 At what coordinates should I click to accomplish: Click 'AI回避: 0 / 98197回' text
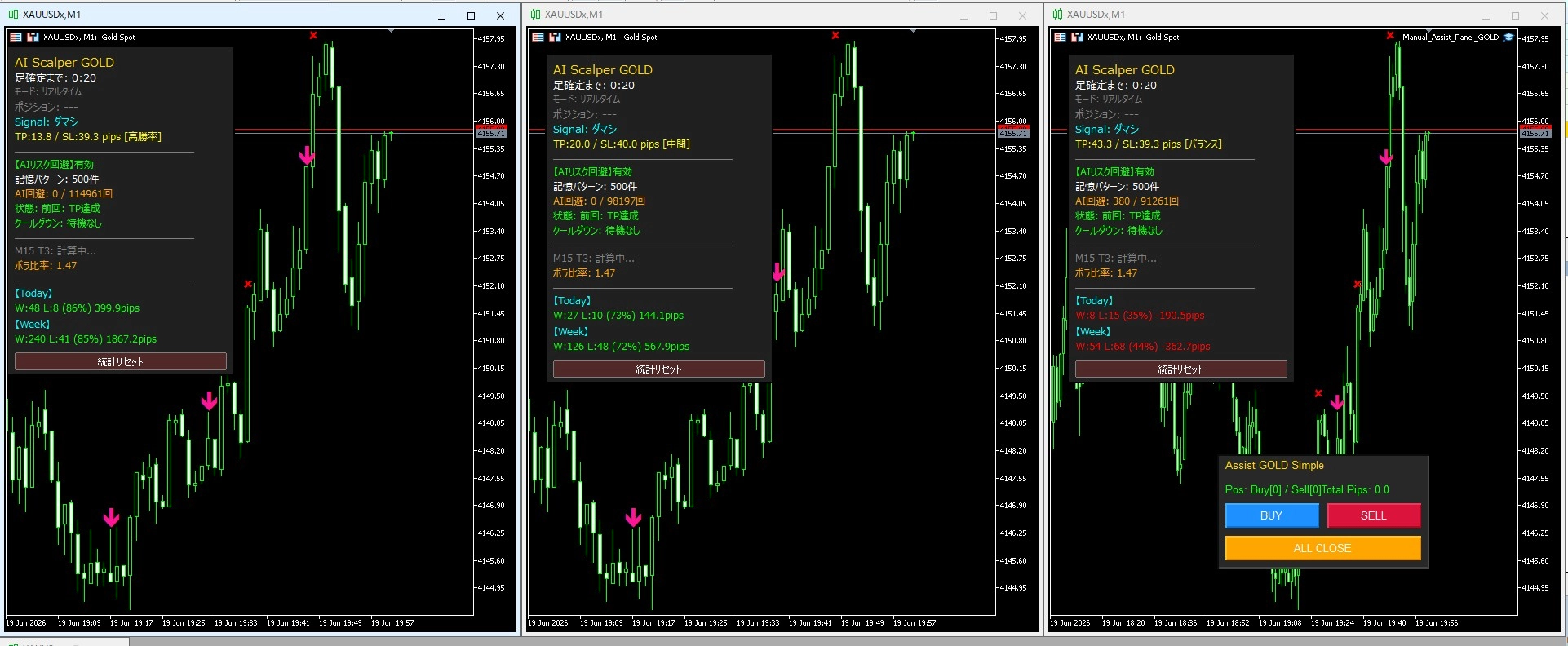(600, 201)
